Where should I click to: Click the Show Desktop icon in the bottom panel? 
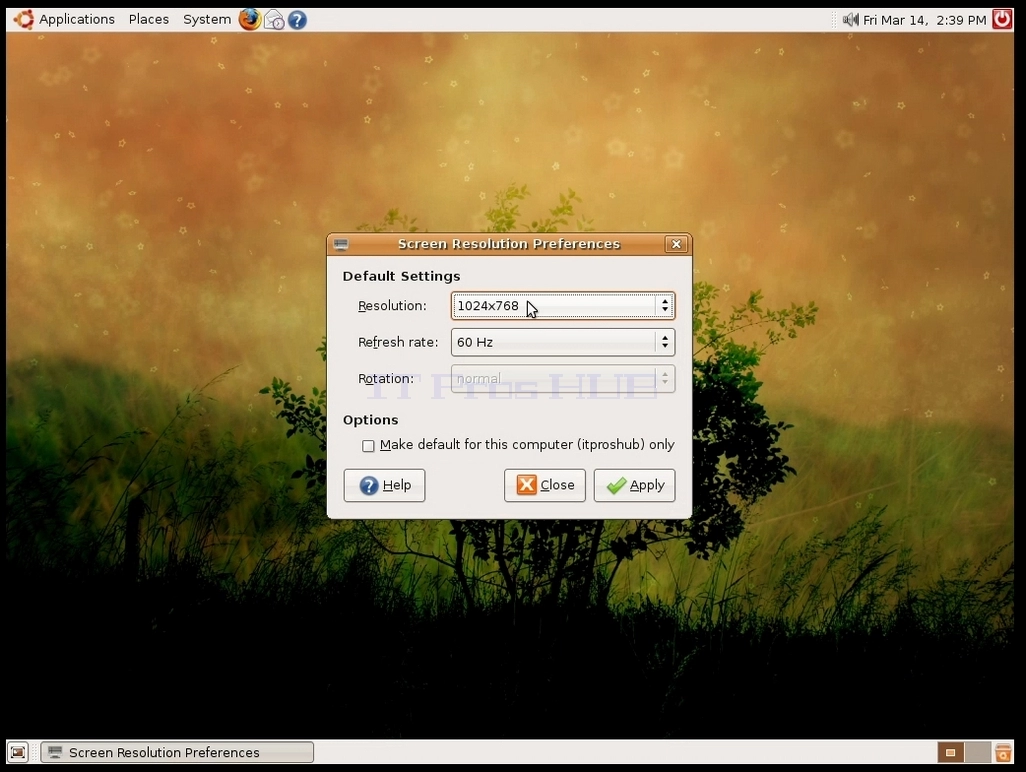pyautogui.click(x=18, y=752)
